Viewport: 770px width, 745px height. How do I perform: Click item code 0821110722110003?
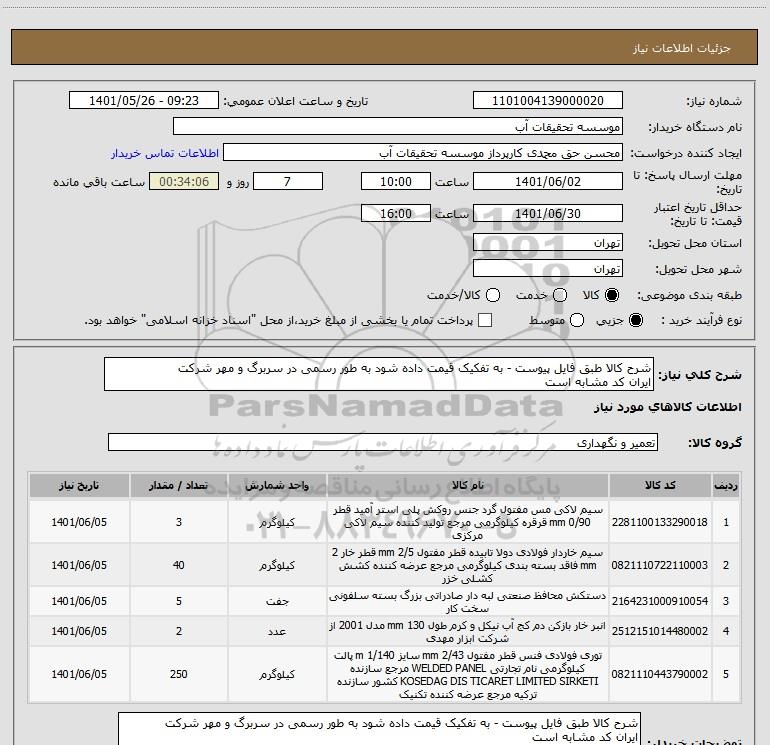660,565
